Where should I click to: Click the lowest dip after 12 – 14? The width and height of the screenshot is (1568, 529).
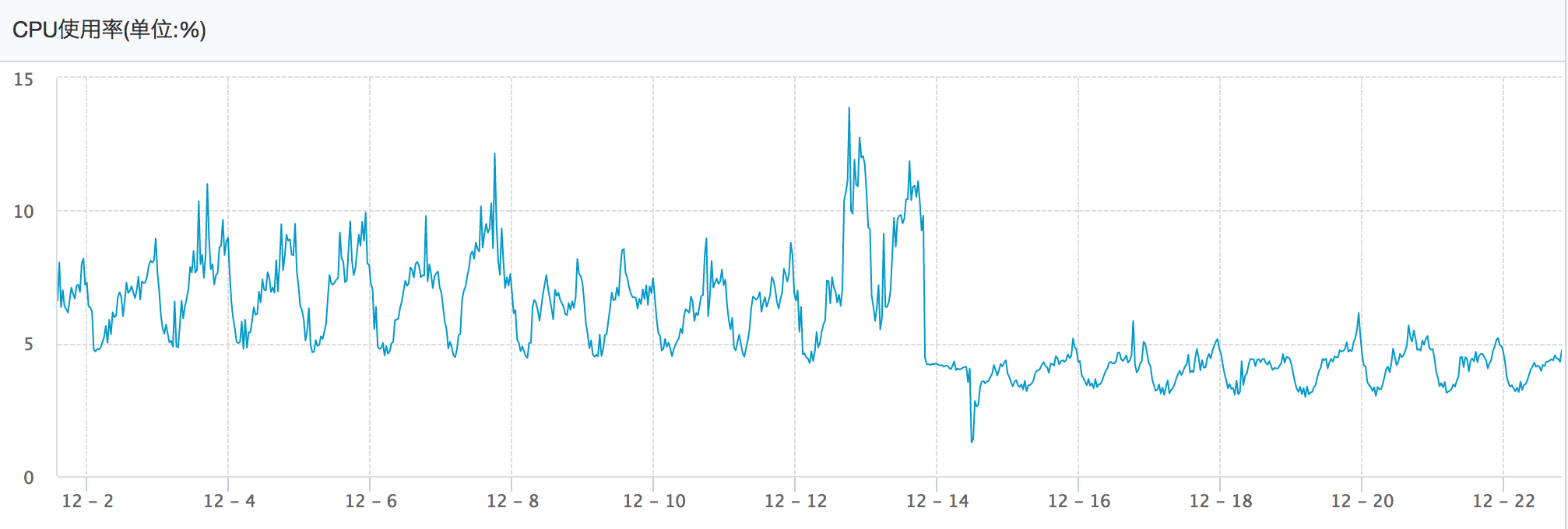point(972,441)
